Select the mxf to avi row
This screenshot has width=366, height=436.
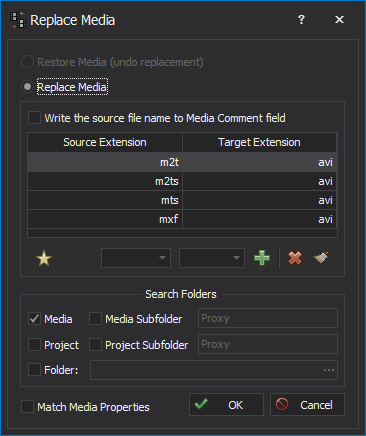[182, 219]
